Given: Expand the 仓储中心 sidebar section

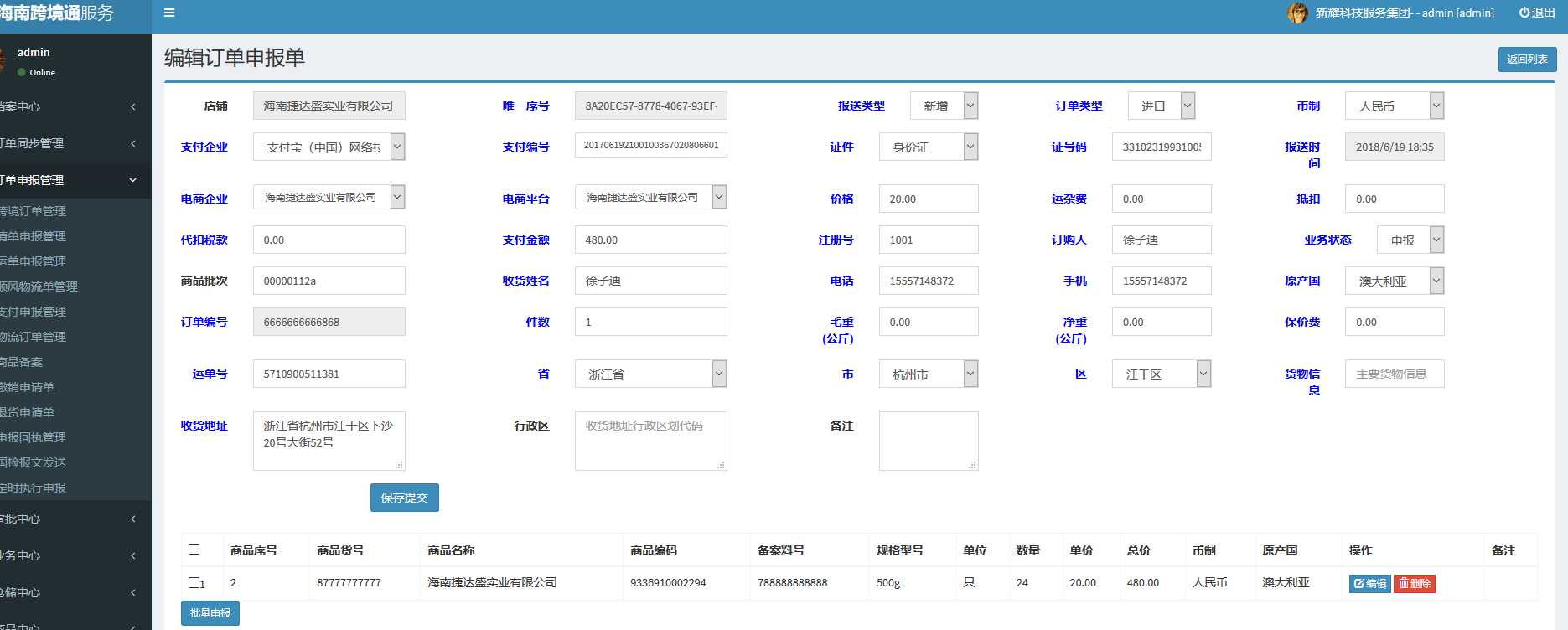Looking at the screenshot, I should tap(75, 592).
